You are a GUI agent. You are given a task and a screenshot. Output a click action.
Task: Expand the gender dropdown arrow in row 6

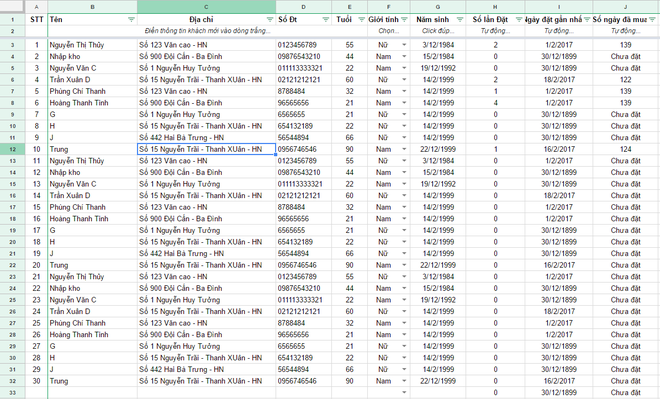click(x=404, y=80)
